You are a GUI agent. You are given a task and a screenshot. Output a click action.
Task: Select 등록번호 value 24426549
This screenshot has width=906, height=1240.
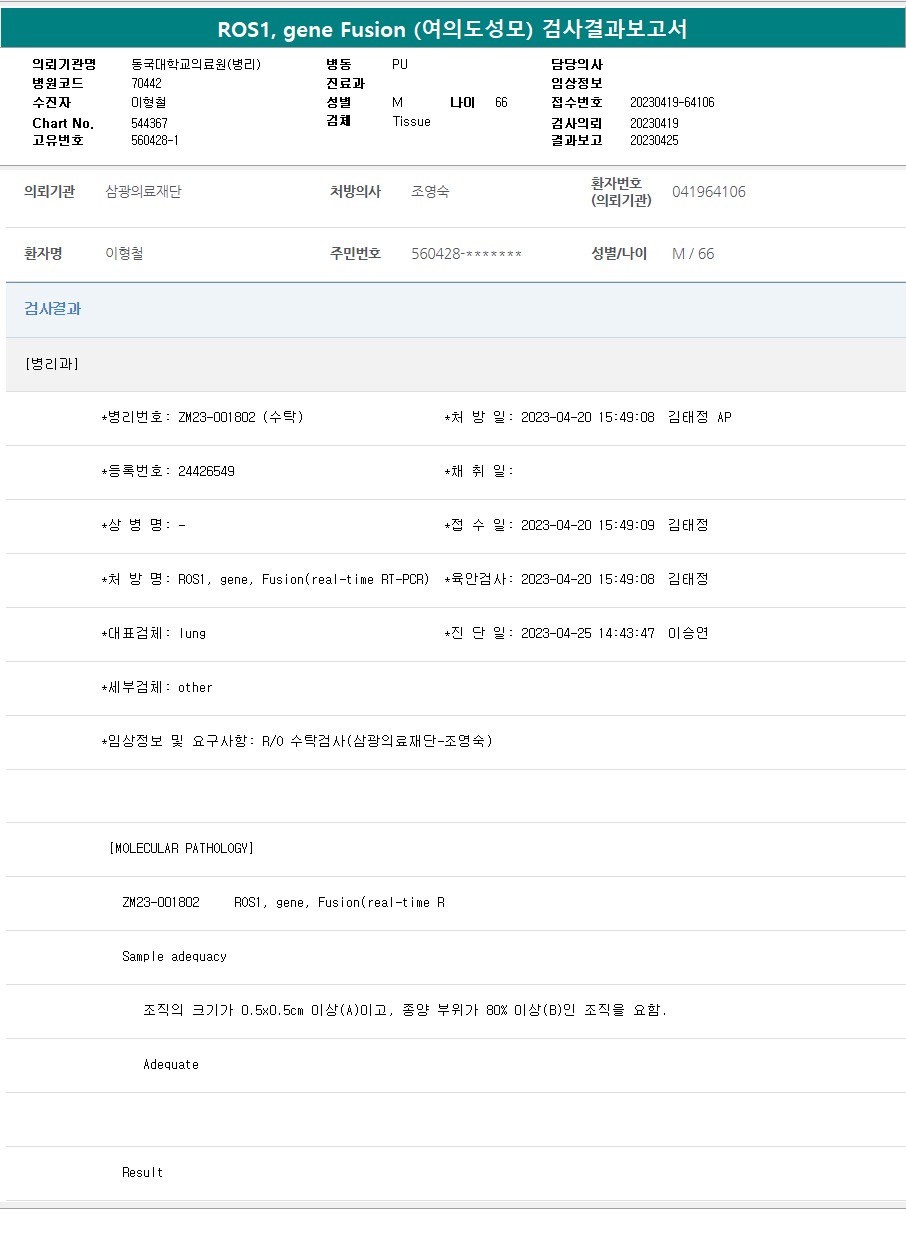206,471
